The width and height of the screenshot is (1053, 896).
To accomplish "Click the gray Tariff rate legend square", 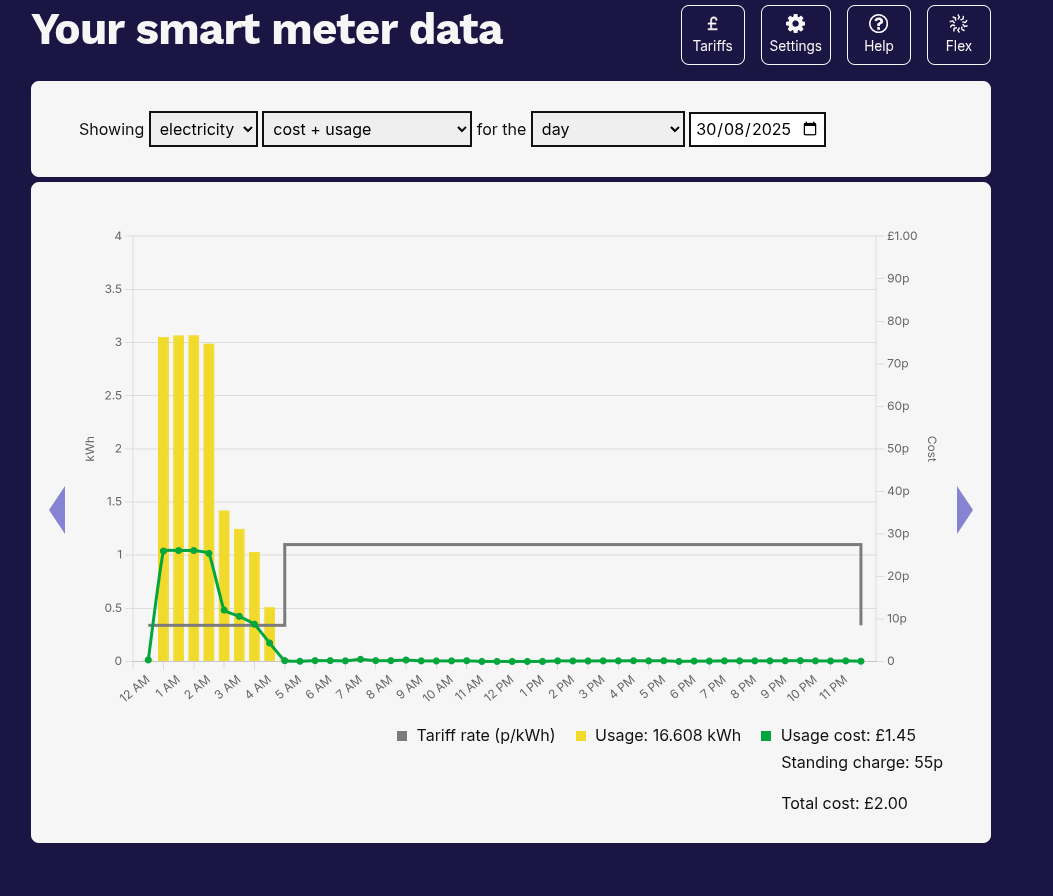I will (404, 735).
